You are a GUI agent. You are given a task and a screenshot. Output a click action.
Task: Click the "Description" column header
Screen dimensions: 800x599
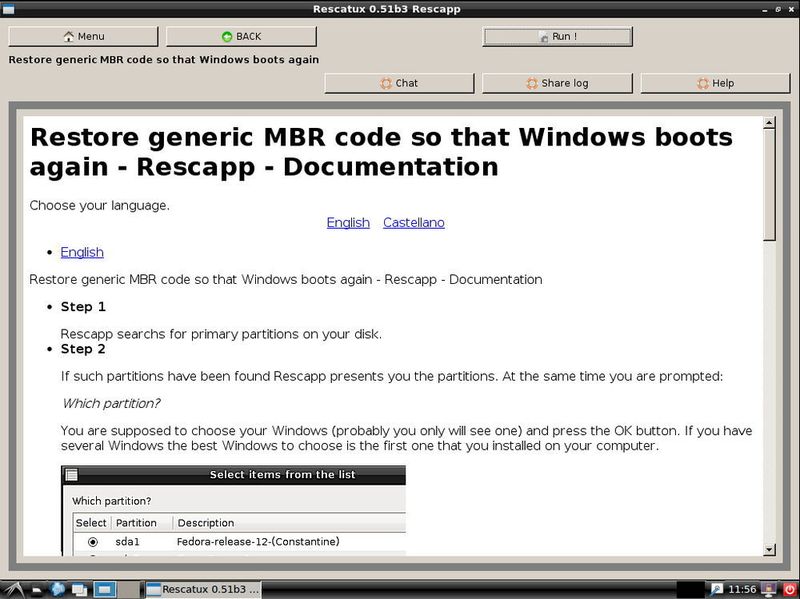[206, 523]
